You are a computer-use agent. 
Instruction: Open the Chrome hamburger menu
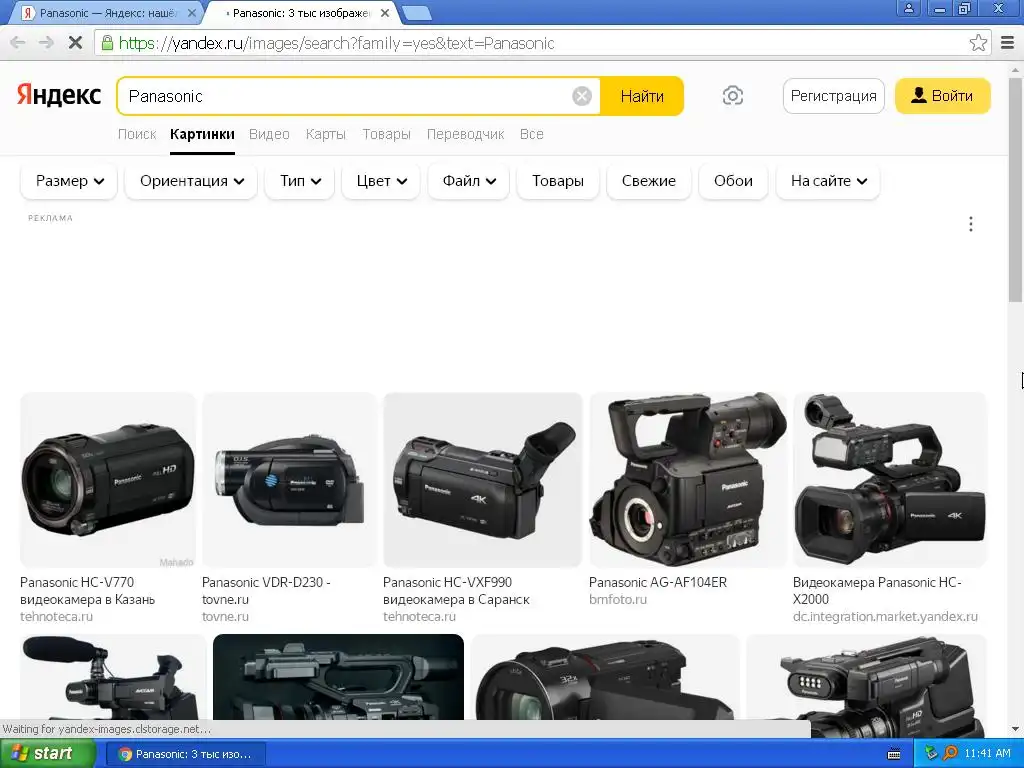(x=1008, y=43)
